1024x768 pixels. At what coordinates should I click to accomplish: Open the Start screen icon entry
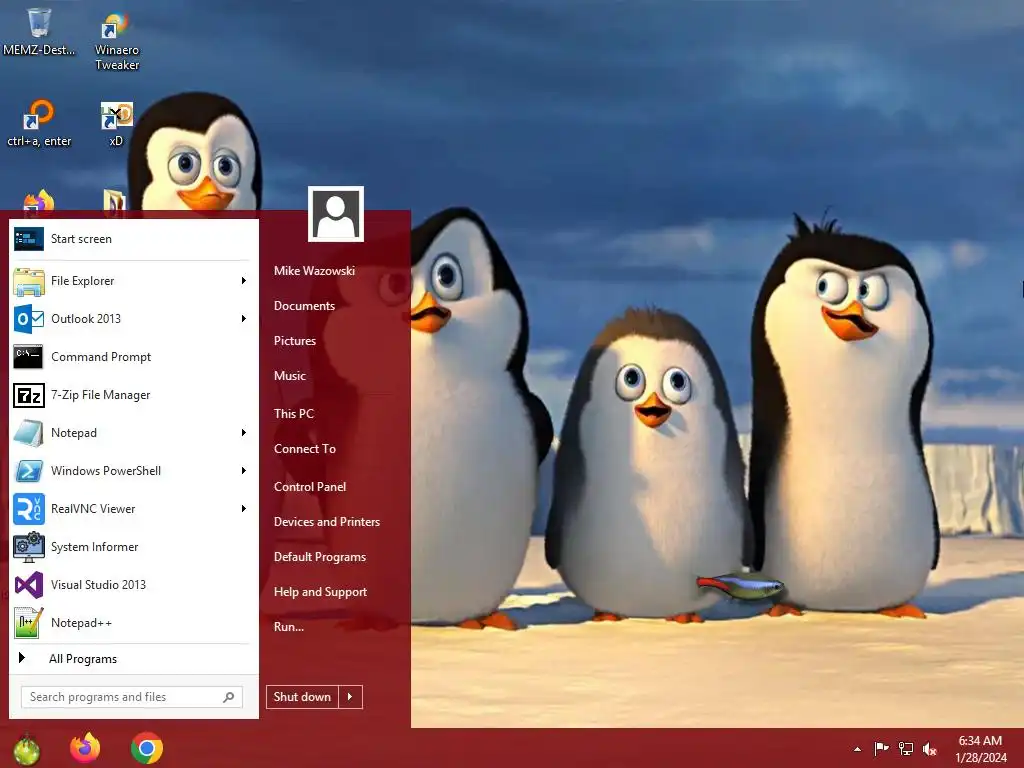point(29,239)
